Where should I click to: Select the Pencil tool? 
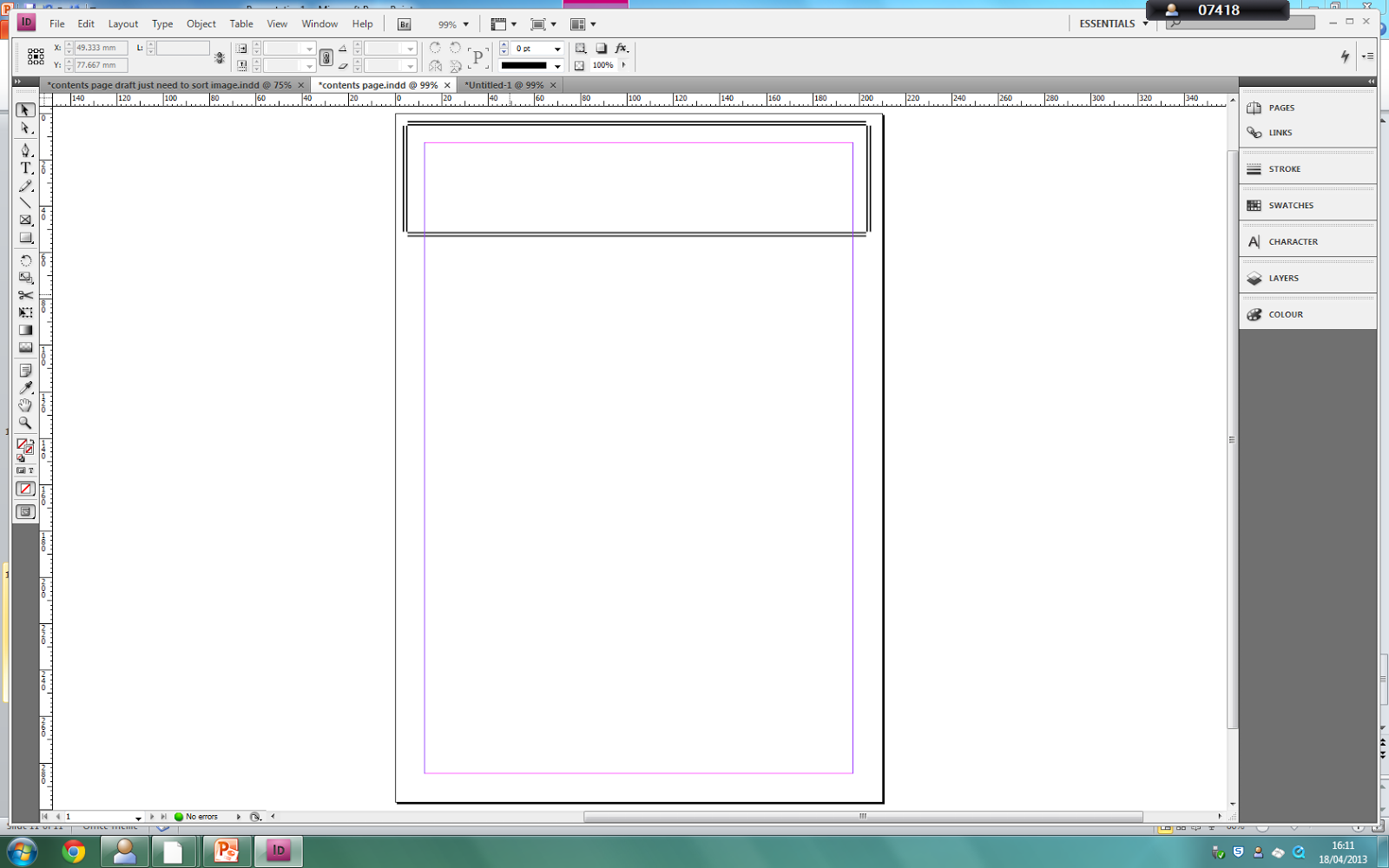pyautogui.click(x=25, y=186)
